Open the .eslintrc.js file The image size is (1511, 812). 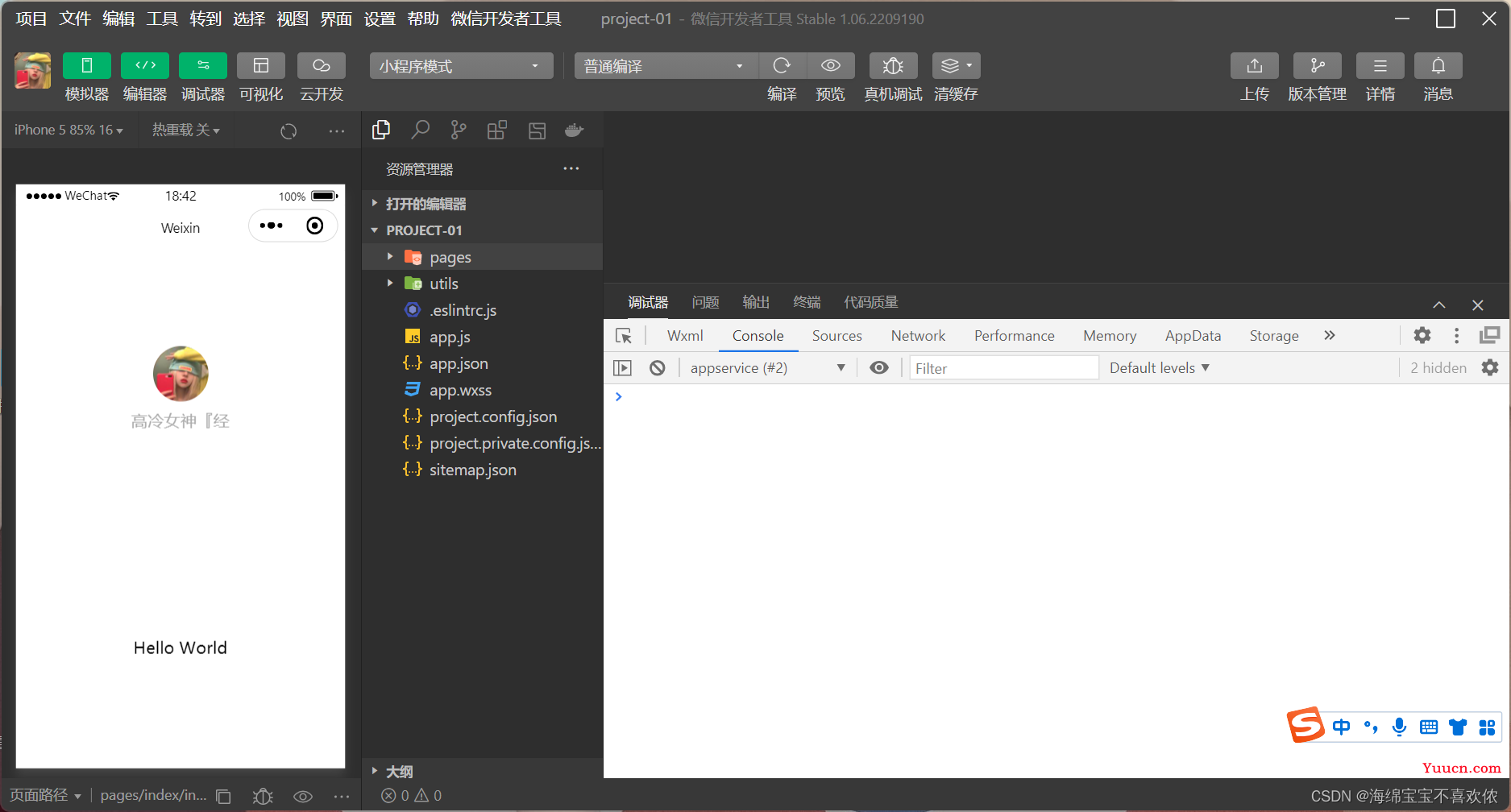[x=483, y=310]
